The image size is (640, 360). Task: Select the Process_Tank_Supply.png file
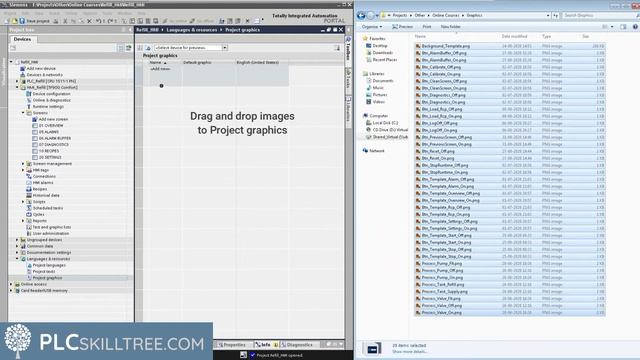click(444, 291)
